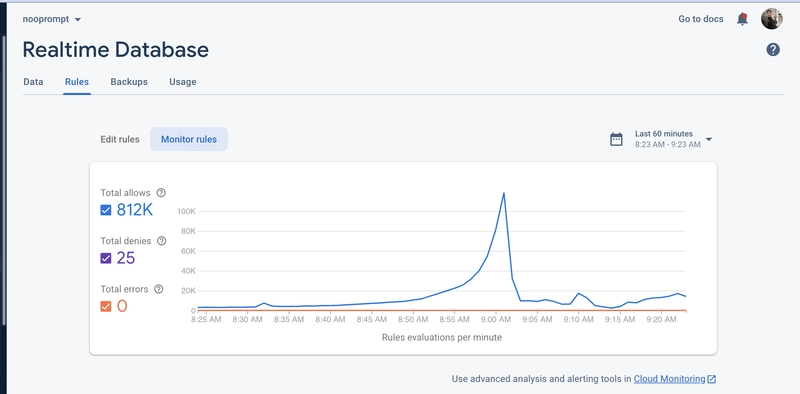Uncheck the Total allows checkbox

pyautogui.click(x=106, y=210)
